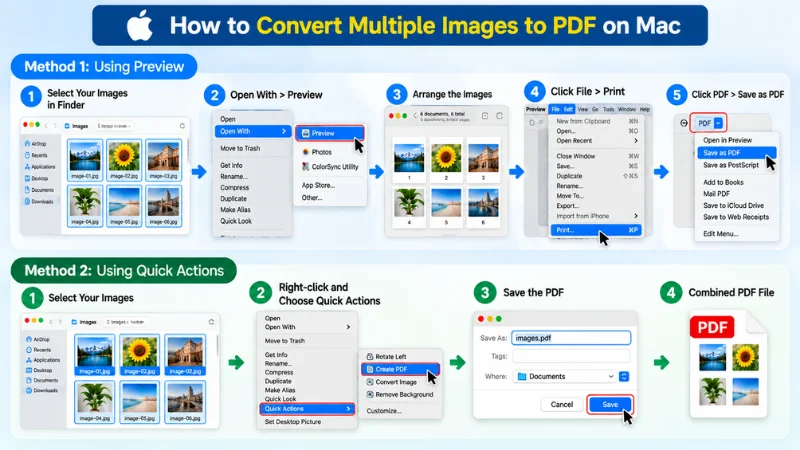The image size is (800, 450).
Task: Select Create PDF in the Quick Actions submenu
Action: point(401,369)
